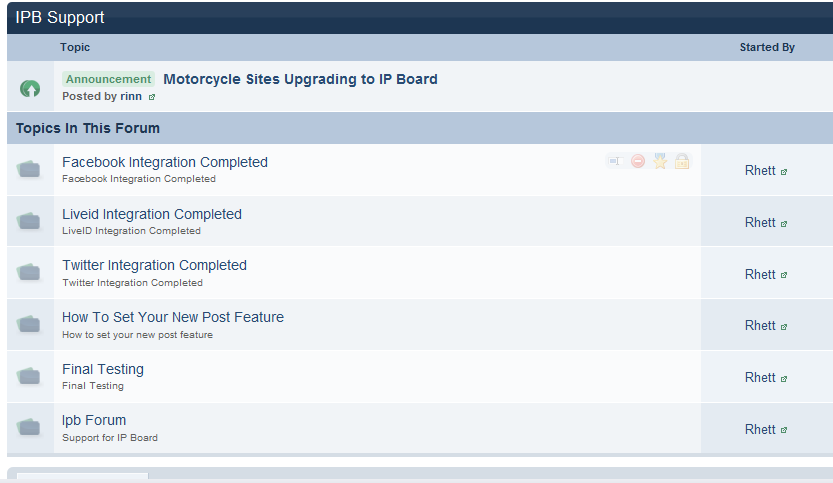The width and height of the screenshot is (833, 483).
Task: Click topic icon beside Facebook Integration Completed
Action: 29,170
